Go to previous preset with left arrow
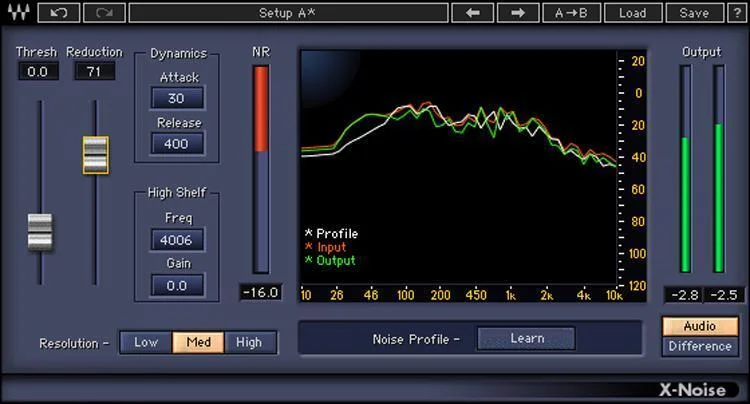750x404 pixels. point(473,13)
